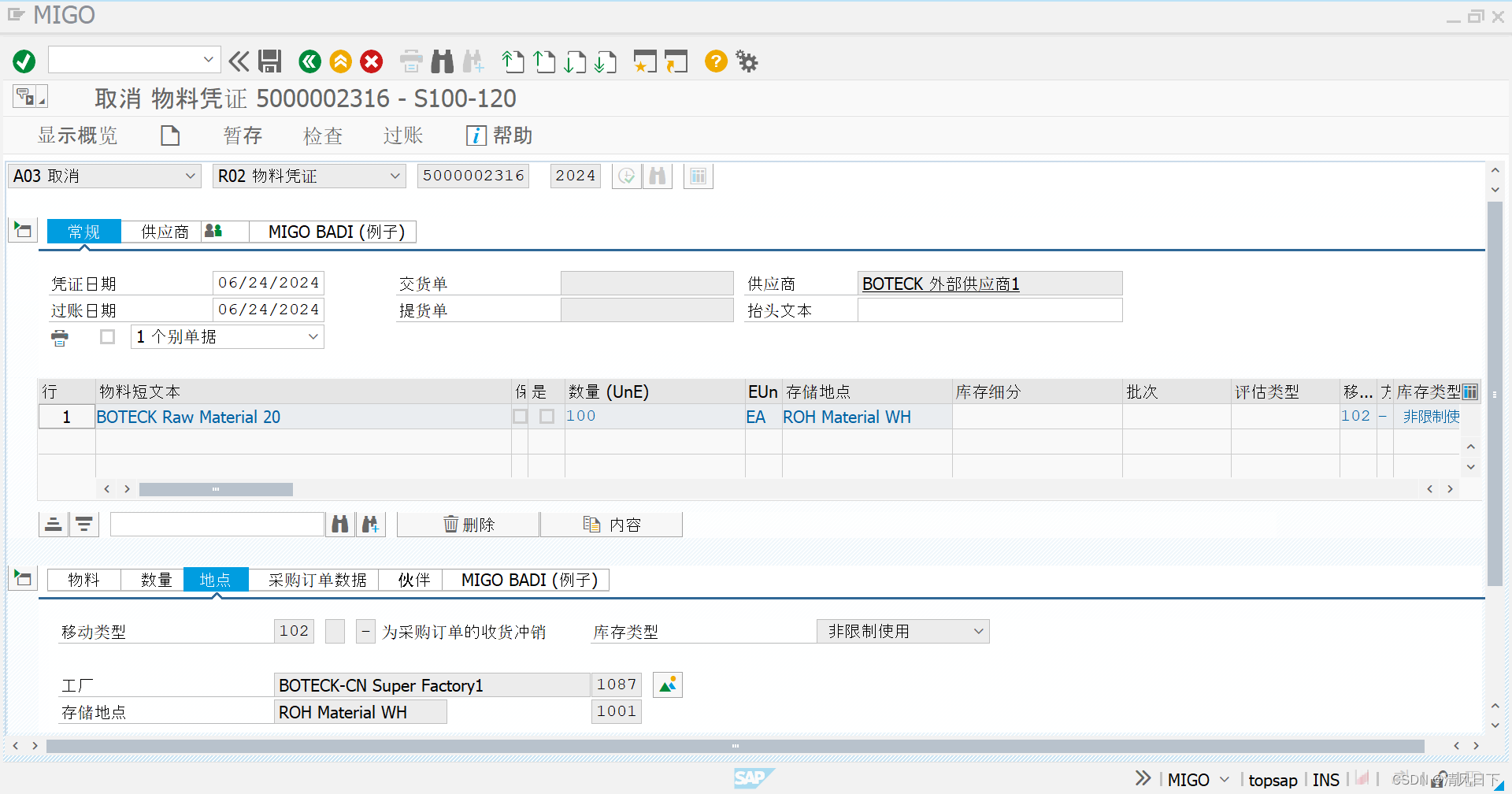Click the header calendar grid icon
This screenshot has width=1512, height=794.
699,176
